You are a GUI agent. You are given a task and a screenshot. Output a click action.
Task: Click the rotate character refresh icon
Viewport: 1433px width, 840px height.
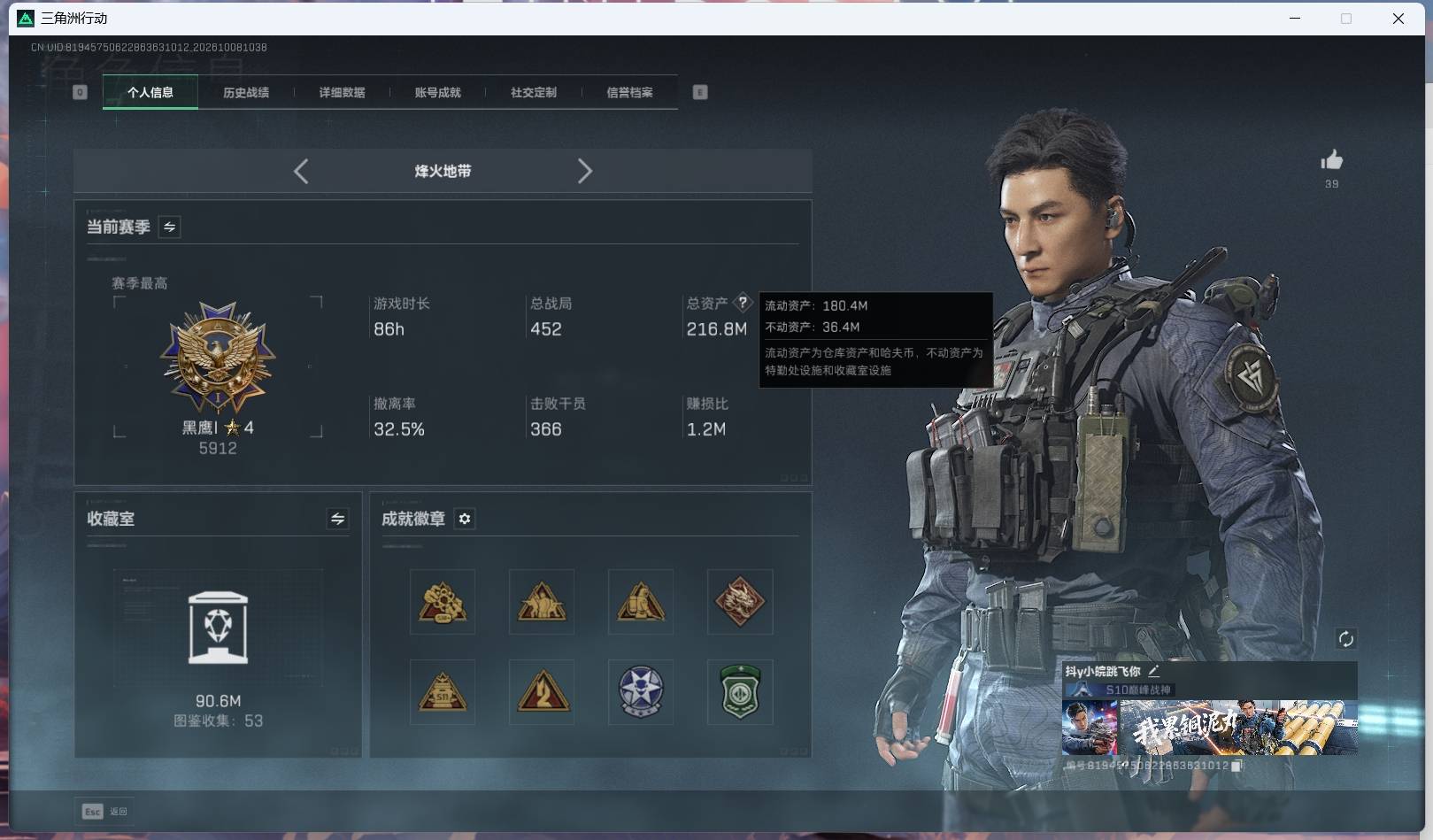pyautogui.click(x=1345, y=639)
